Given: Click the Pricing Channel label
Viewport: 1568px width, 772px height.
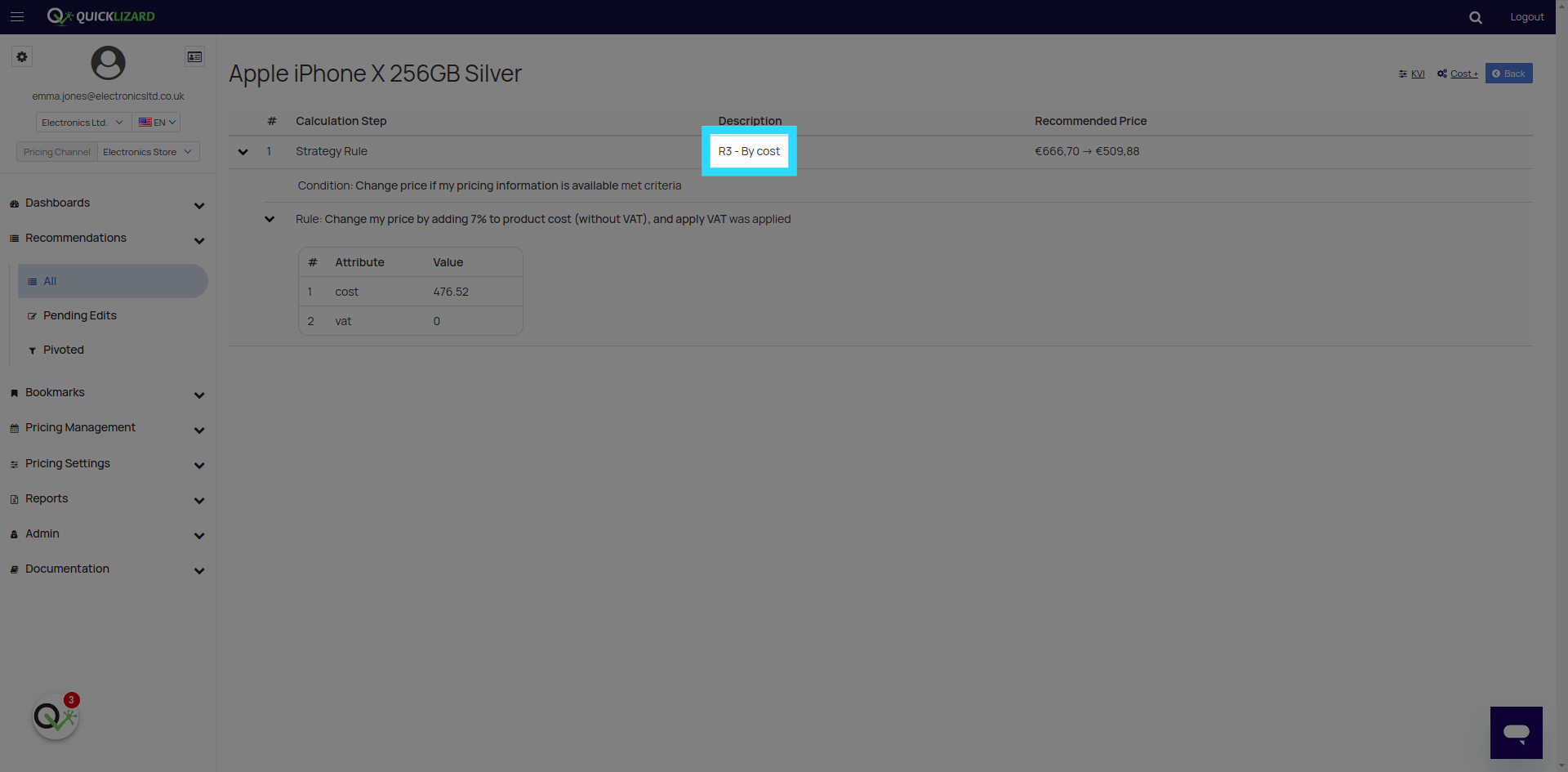Looking at the screenshot, I should click(57, 152).
